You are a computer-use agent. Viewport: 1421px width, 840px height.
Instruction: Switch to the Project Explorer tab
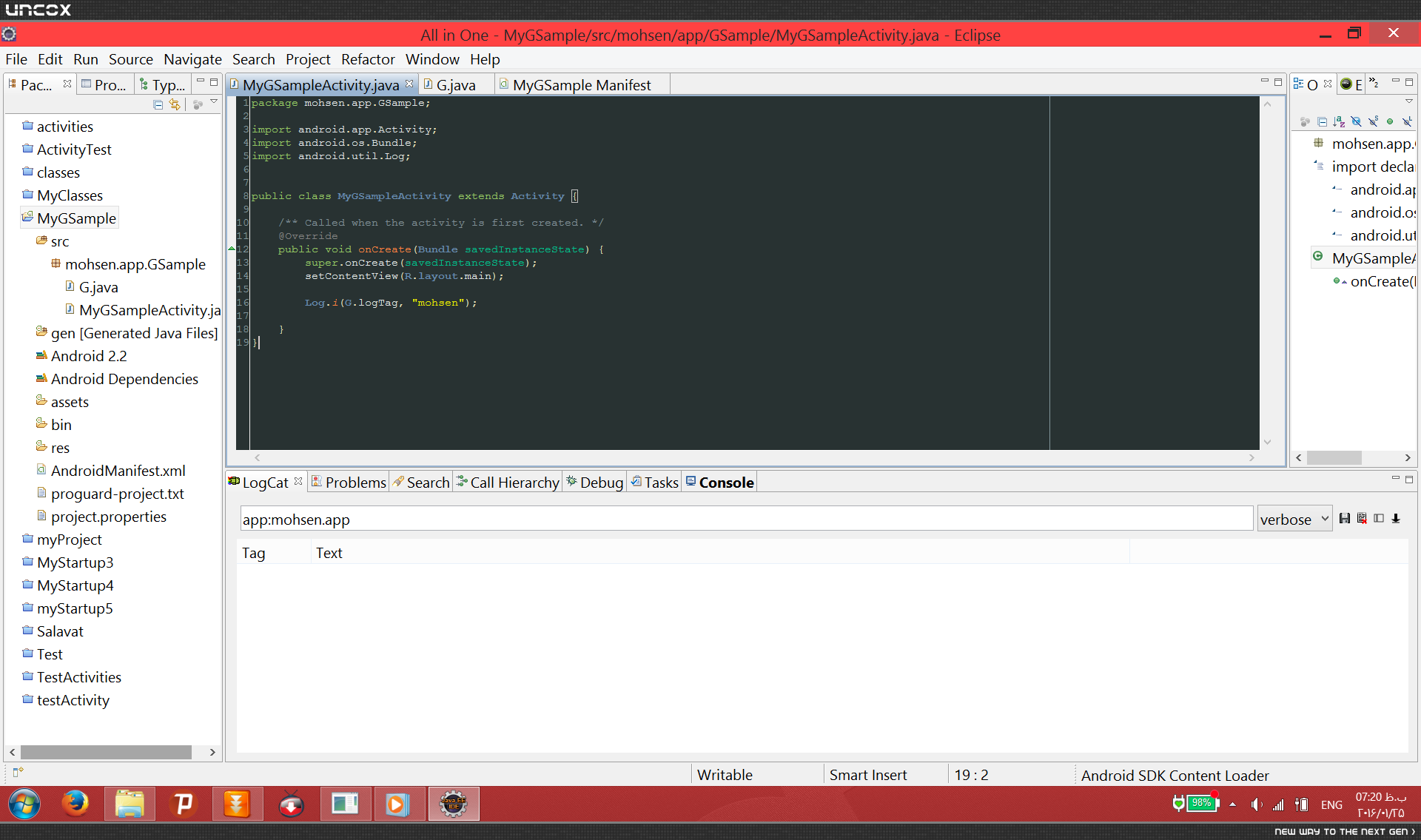click(104, 85)
